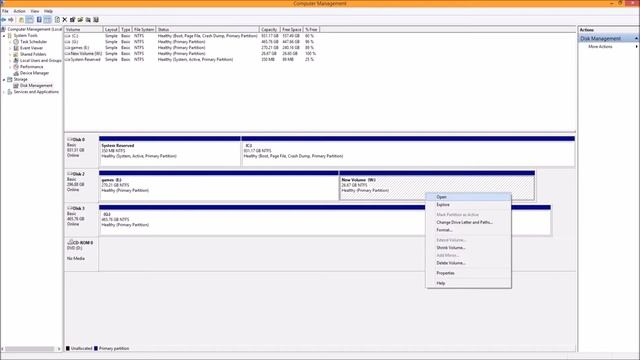The width and height of the screenshot is (640, 360).
Task: Open the More Actions submenu arrow
Action: coord(637,47)
